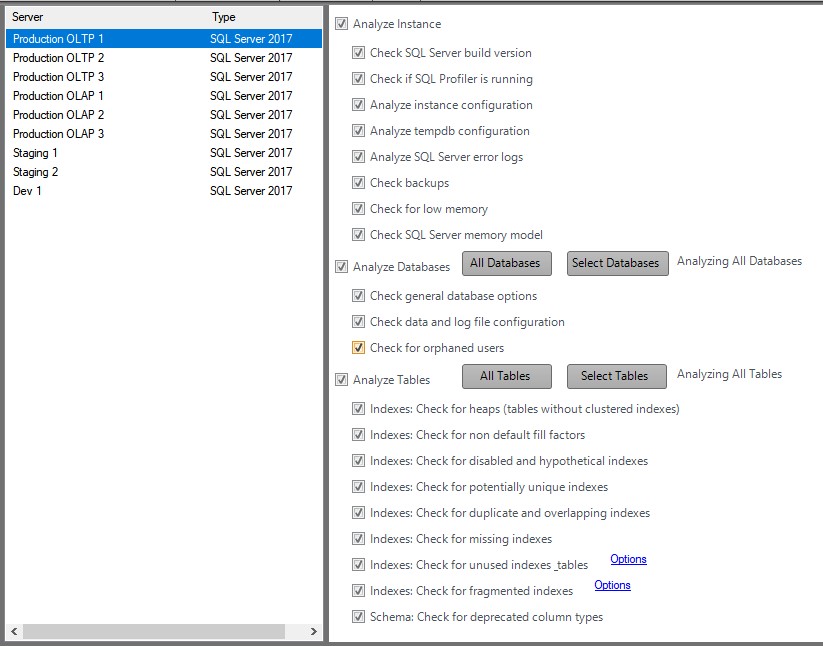Select Production OLTP 2 server row
823x646 pixels.
tap(58, 58)
